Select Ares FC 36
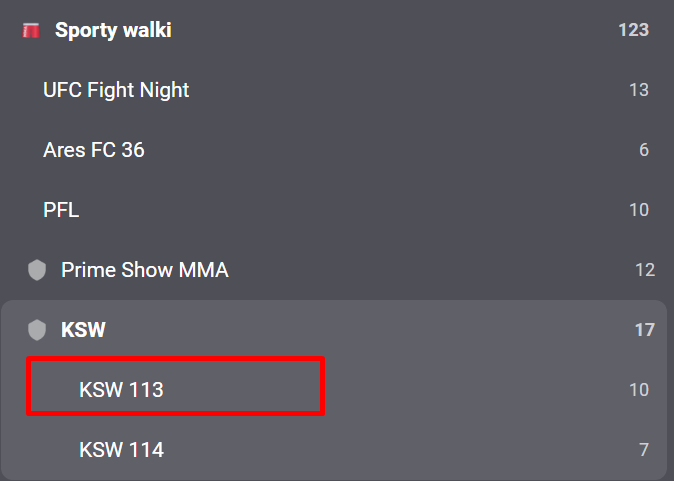 click(x=94, y=150)
